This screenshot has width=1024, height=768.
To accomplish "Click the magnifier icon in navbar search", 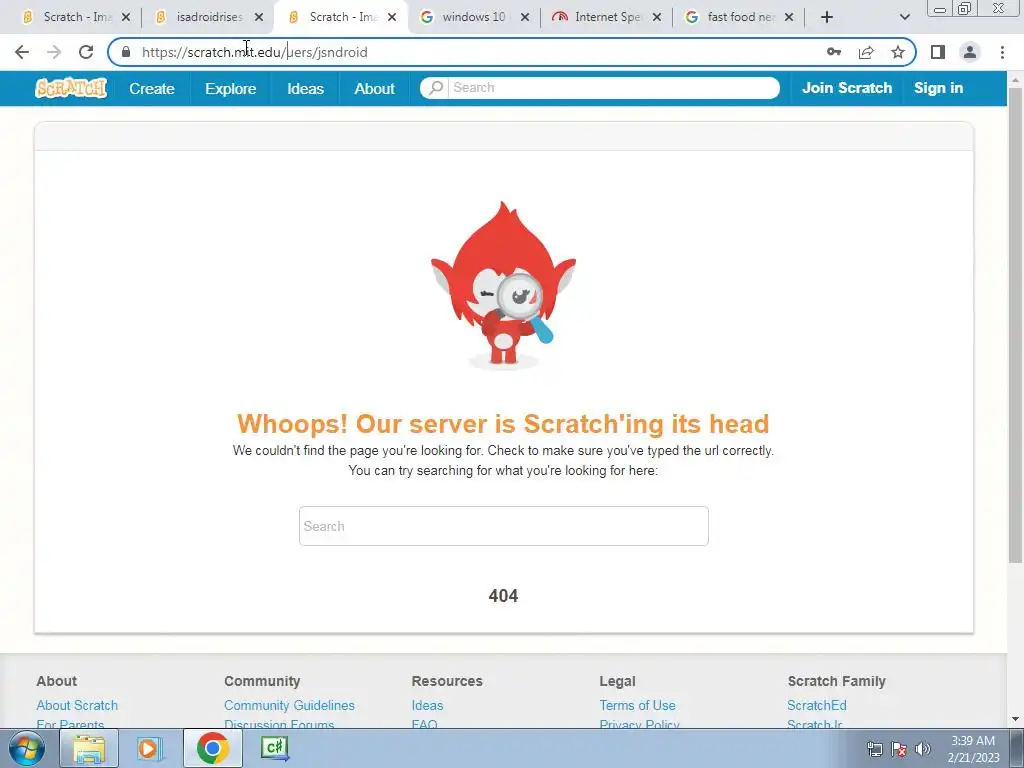I will click(x=436, y=88).
